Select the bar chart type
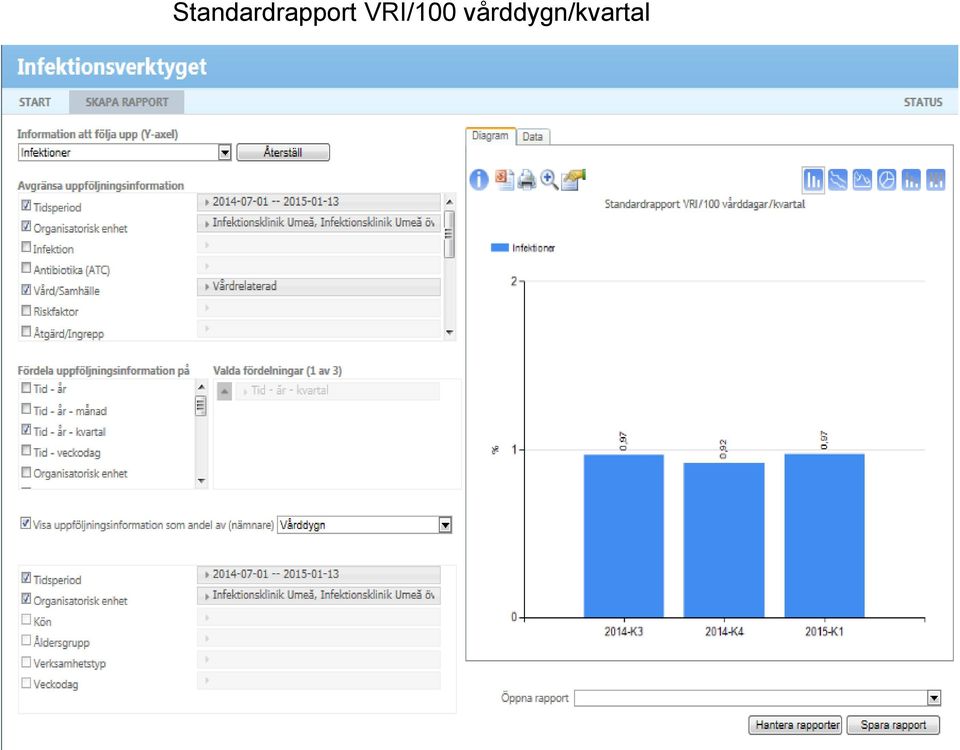960x750 pixels. click(x=813, y=180)
